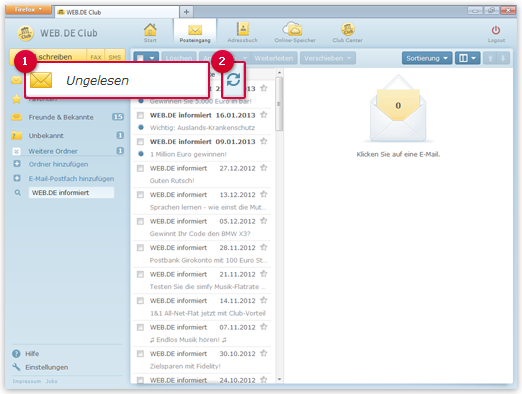Open the layout view dropdown

click(467, 58)
